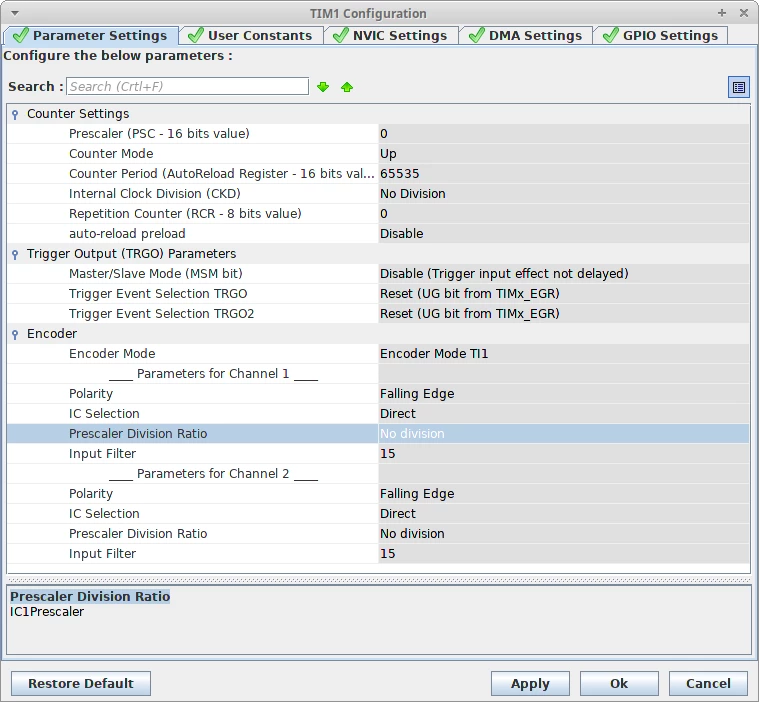Open Channel 1 Polarity value Falling Edge
Viewport: 759px width, 702px height.
click(x=564, y=394)
